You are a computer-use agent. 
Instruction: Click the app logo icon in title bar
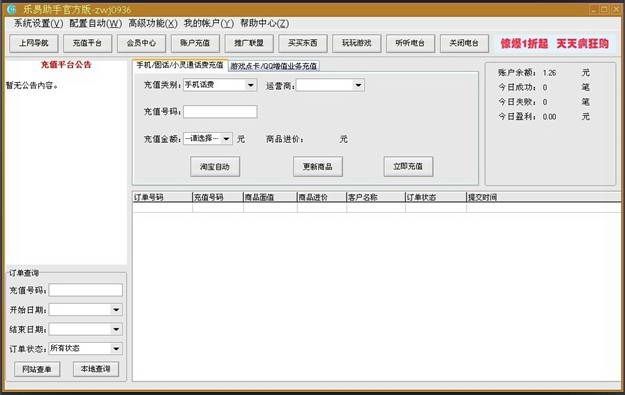pos(12,9)
